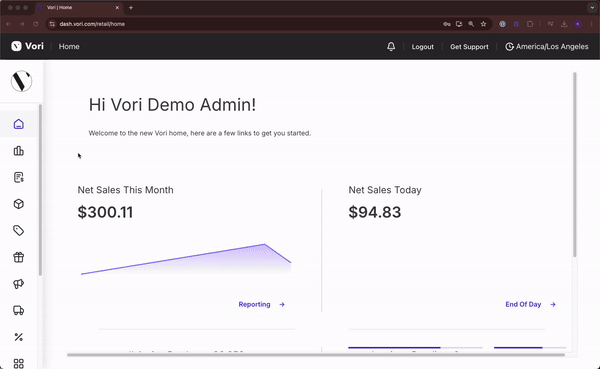600x369 pixels.
Task: Click the site info icon in address bar
Action: click(52, 24)
